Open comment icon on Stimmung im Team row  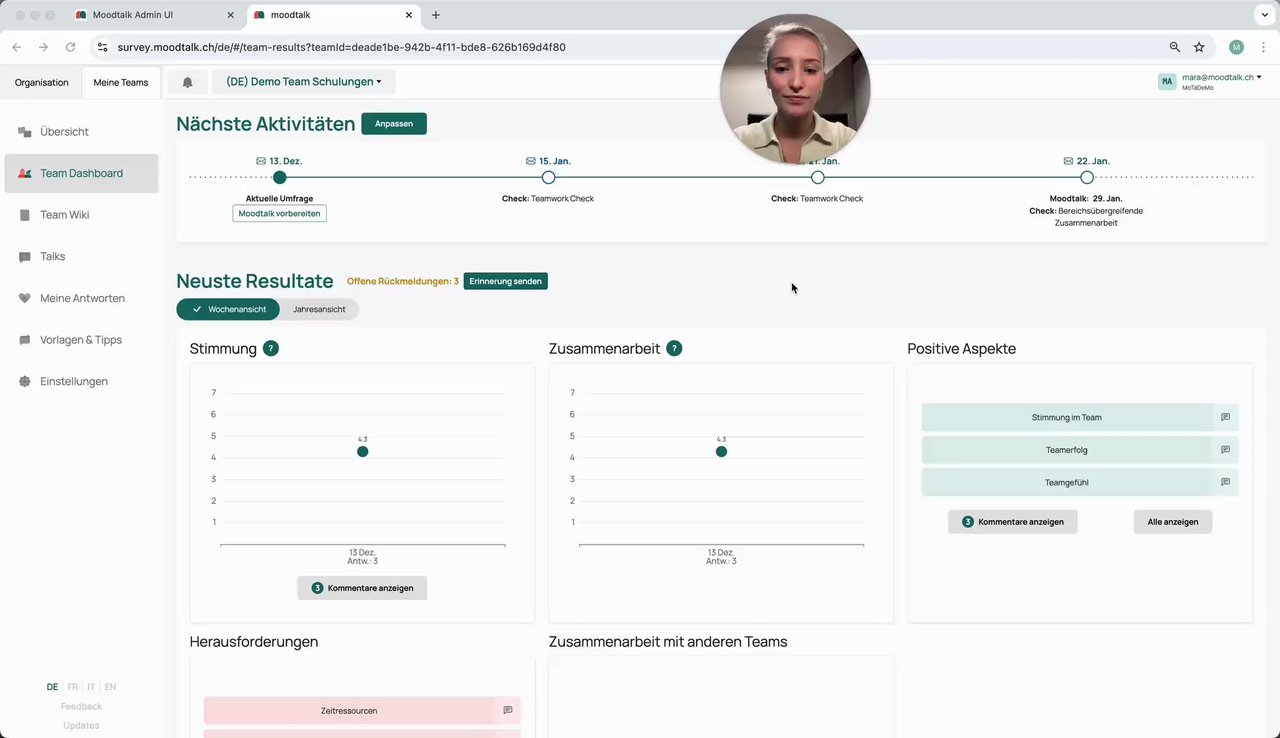point(1225,418)
